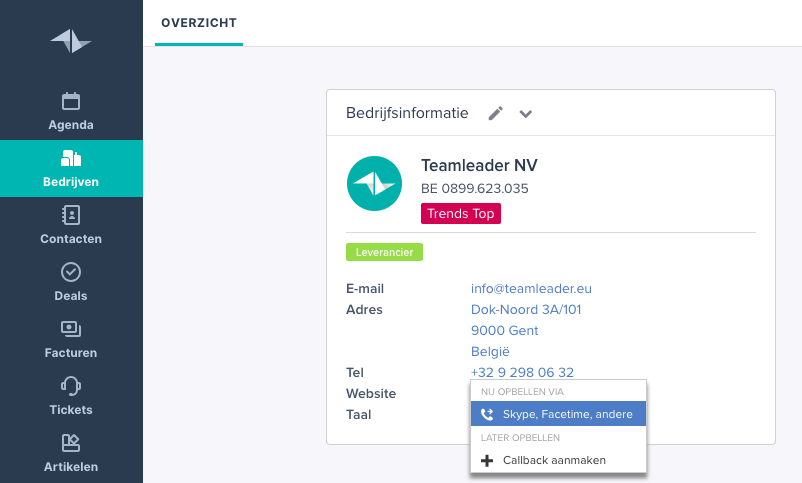Click the E-mail field label
Screen dimensions: 802x483
coord(365,289)
